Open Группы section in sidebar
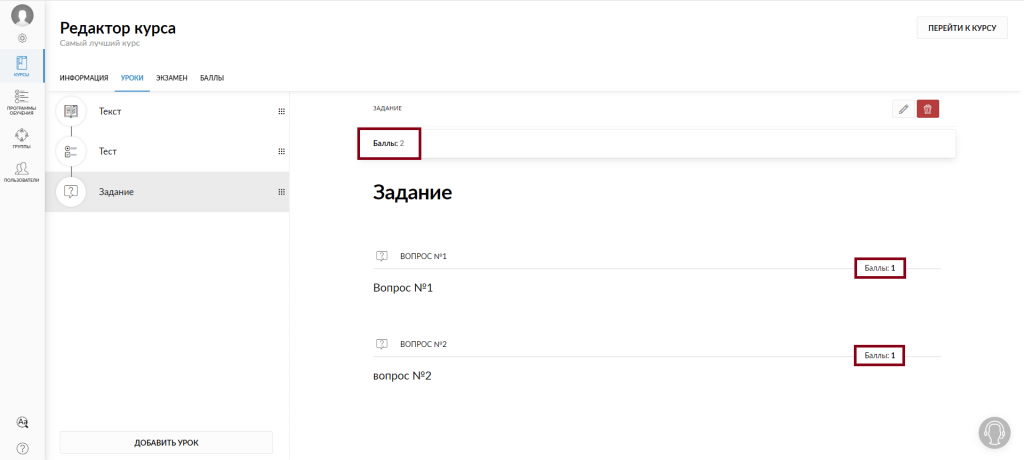This screenshot has width=1024, height=460. point(22,139)
